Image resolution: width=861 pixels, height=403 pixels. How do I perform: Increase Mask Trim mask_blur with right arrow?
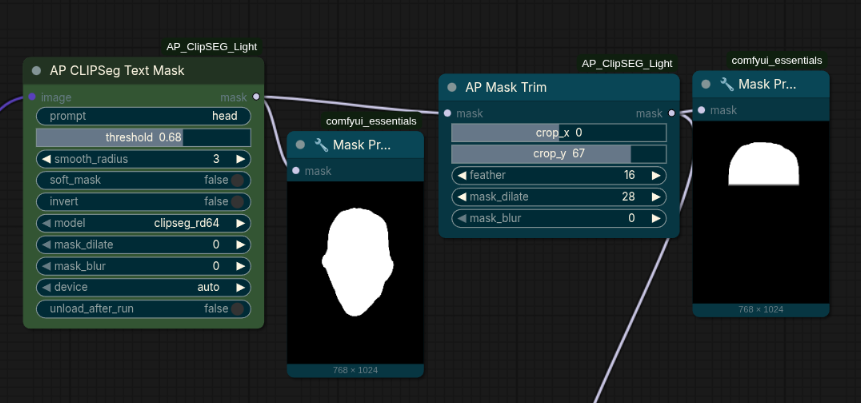click(x=656, y=218)
